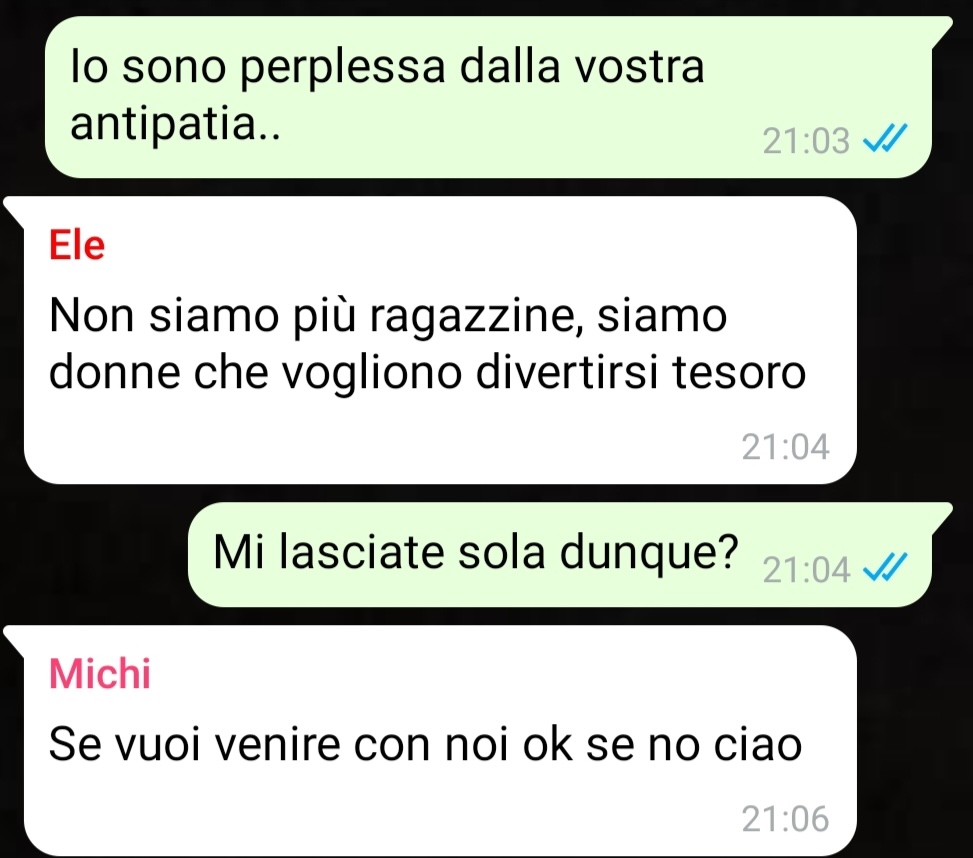Click the word "ciao" in Michi's bubble
This screenshot has height=858, width=973.
point(757,744)
